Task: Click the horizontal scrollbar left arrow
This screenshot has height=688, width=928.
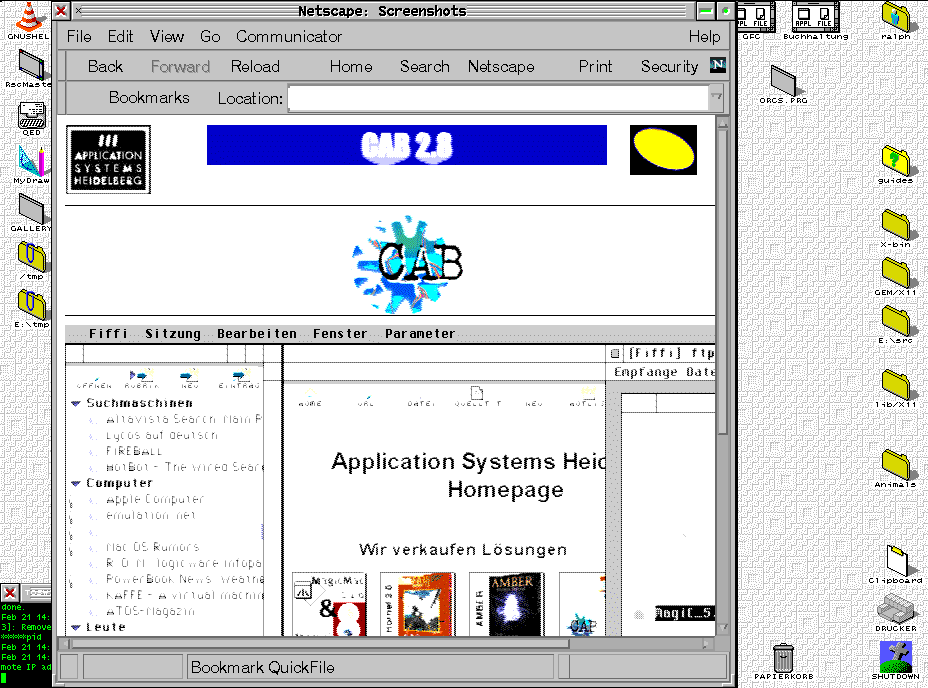Action: click(66, 644)
